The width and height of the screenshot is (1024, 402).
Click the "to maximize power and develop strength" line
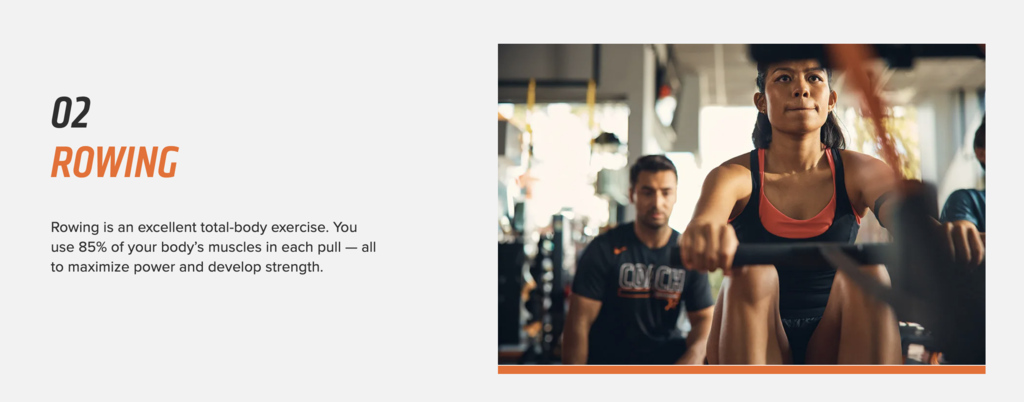pyautogui.click(x=187, y=267)
